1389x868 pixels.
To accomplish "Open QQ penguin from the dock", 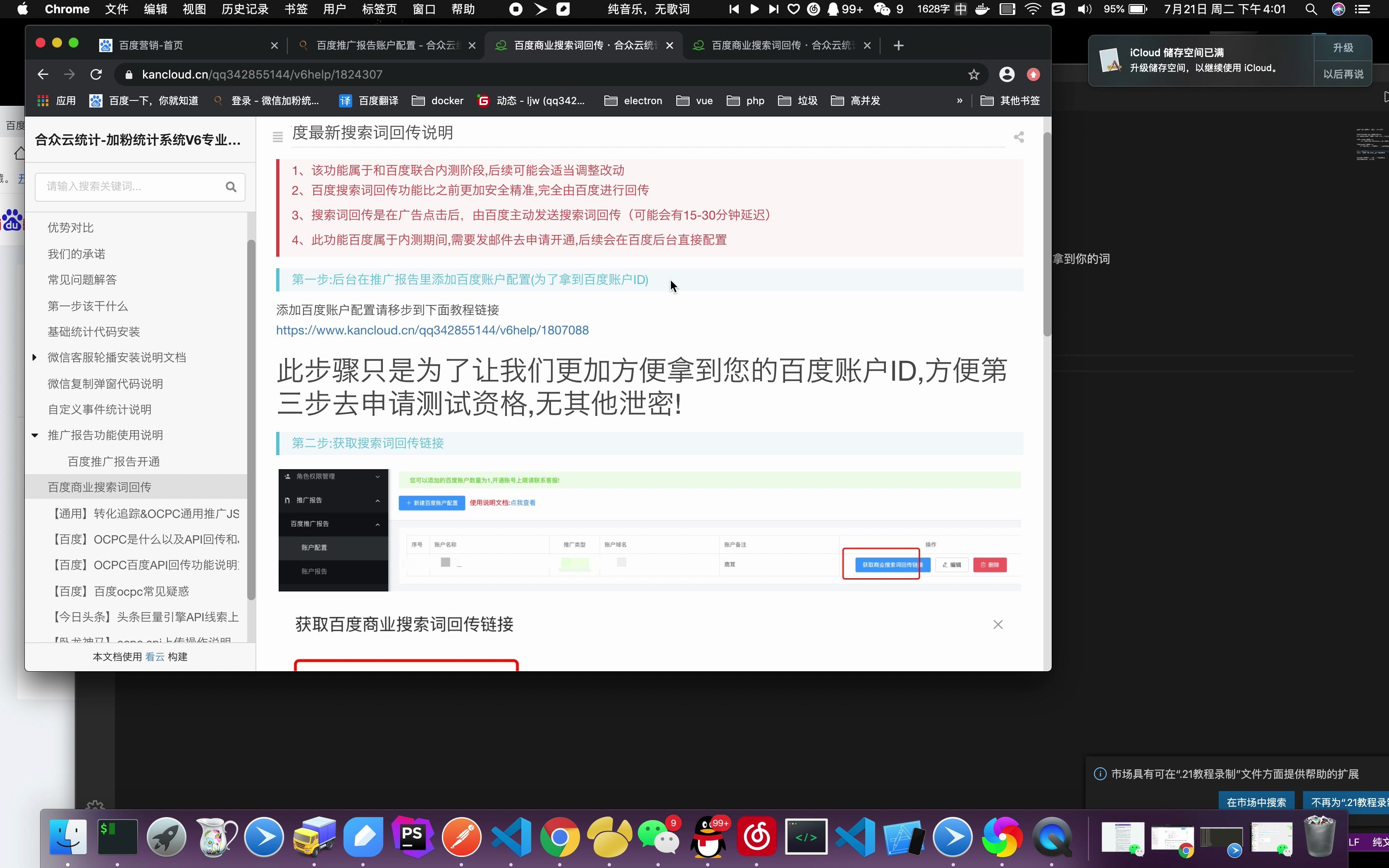I will pos(707,837).
